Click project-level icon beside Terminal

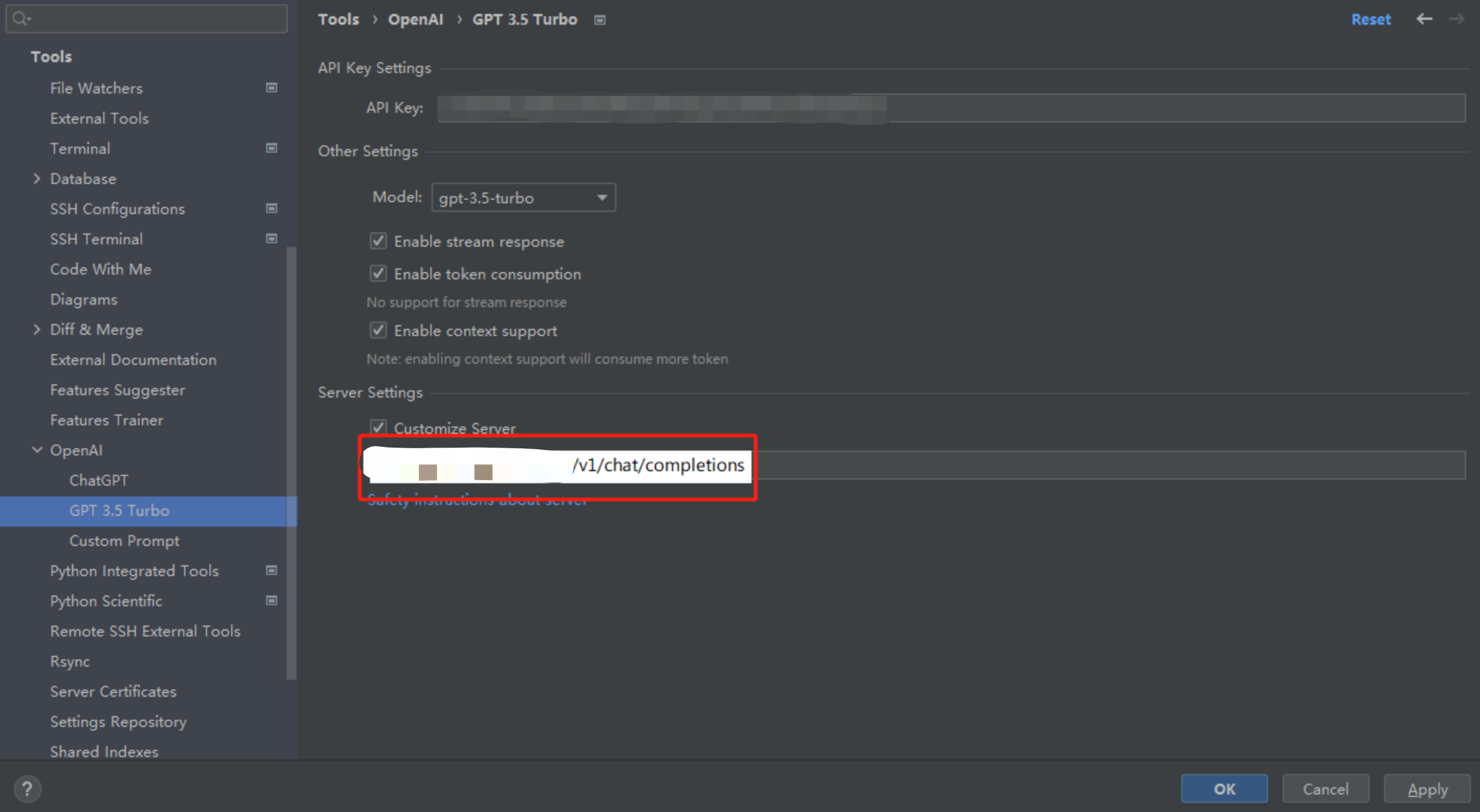(272, 148)
